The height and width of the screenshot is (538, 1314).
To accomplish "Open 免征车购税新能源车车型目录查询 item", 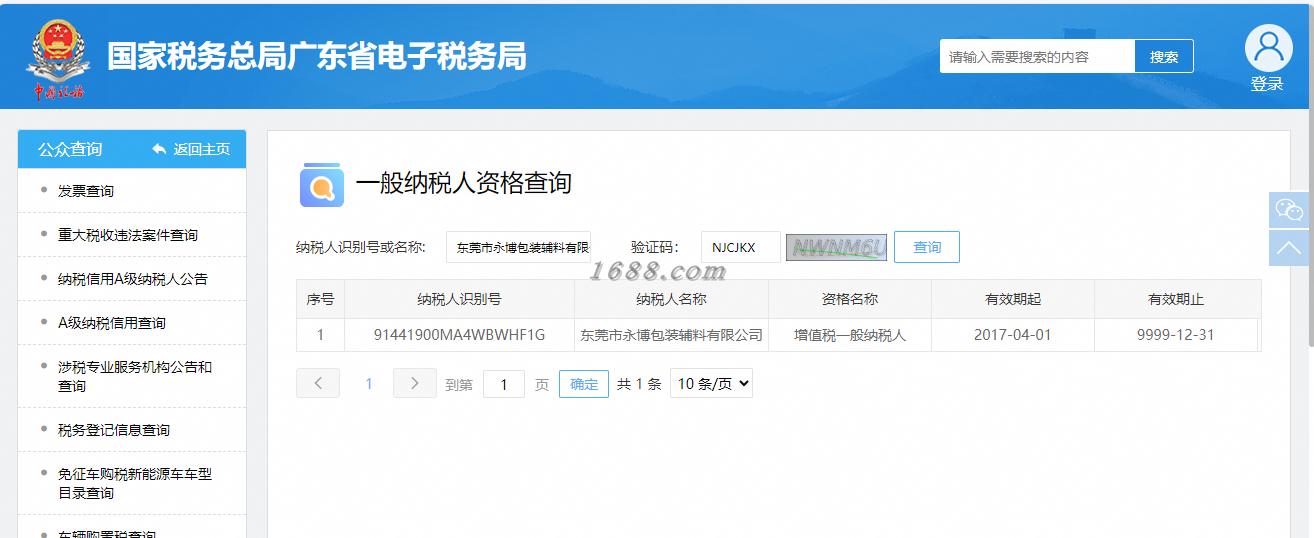I will (135, 483).
